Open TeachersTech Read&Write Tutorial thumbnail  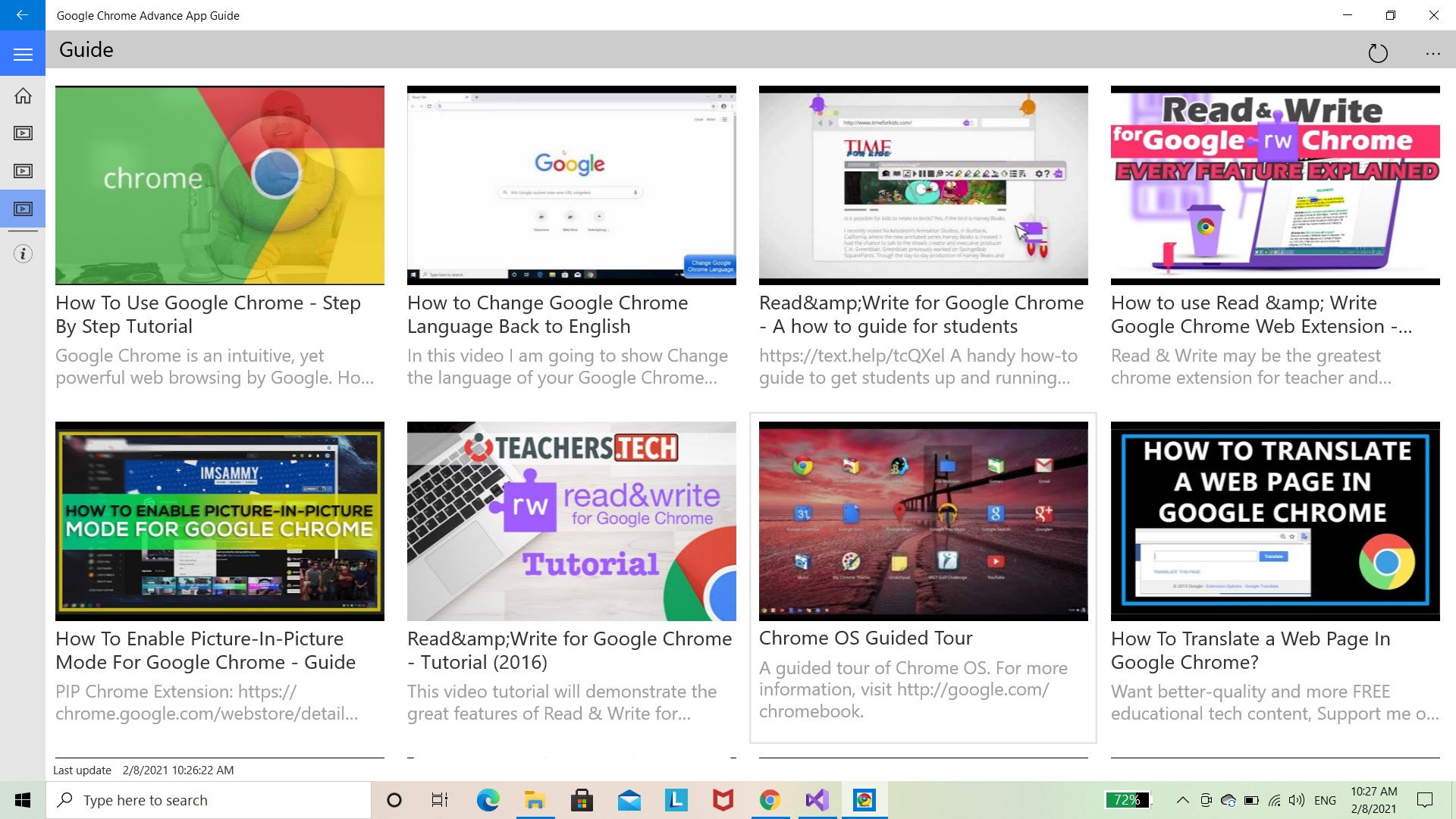[571, 521]
